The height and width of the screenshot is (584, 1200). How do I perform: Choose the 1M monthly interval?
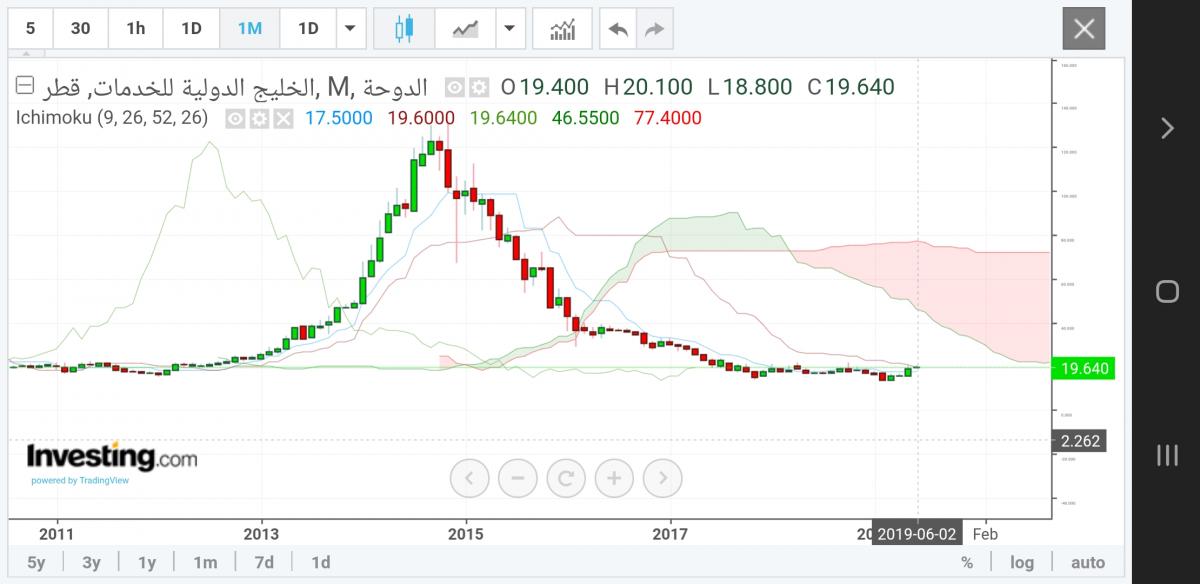click(250, 28)
